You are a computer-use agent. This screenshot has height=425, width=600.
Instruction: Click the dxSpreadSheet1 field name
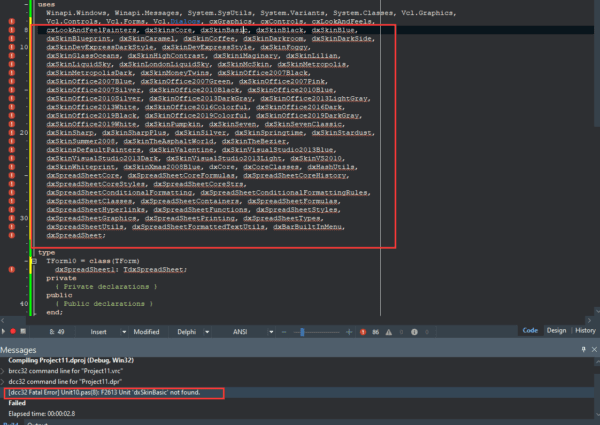tap(85, 270)
